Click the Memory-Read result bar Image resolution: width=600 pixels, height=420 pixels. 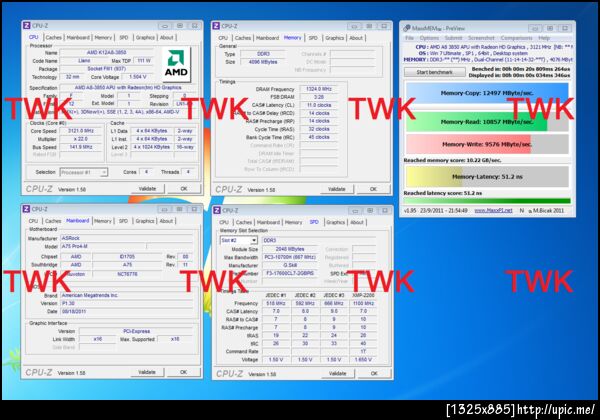pyautogui.click(x=487, y=122)
